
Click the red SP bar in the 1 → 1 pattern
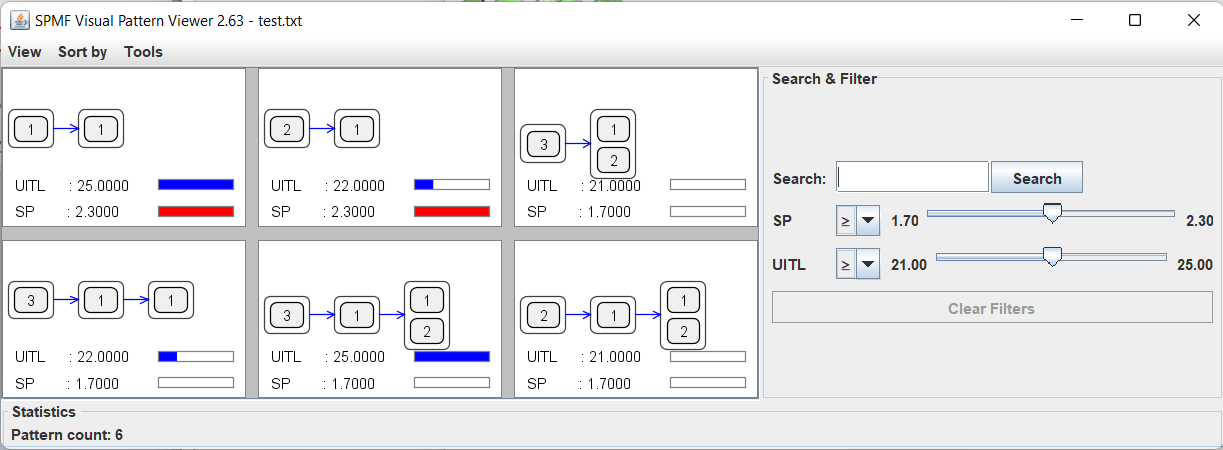coord(196,211)
